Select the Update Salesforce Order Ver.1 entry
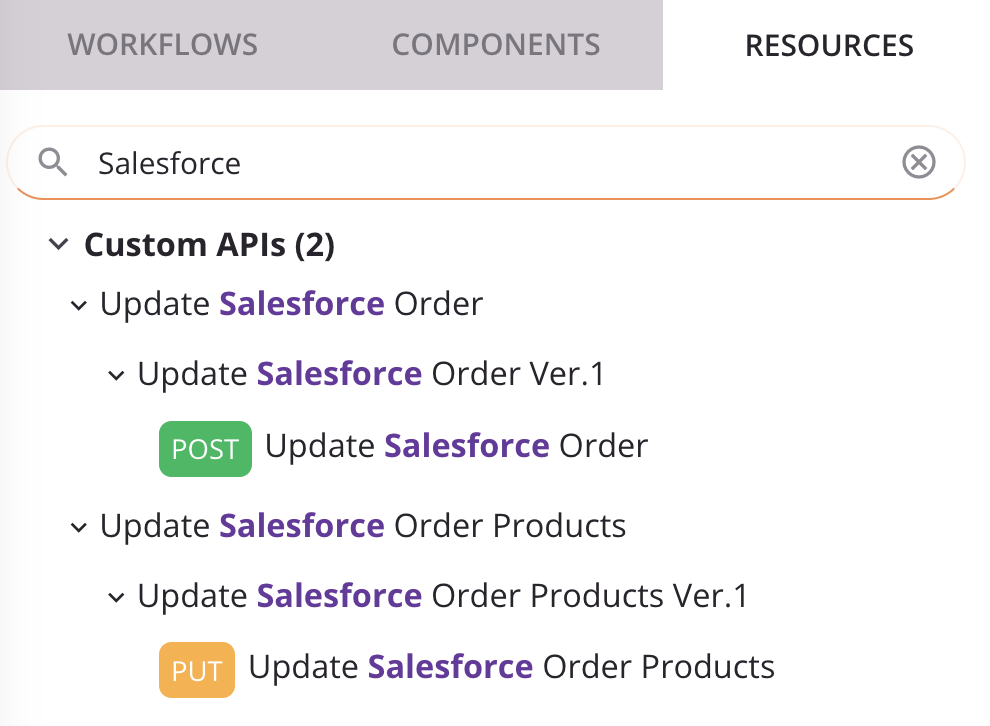This screenshot has height=726, width=990. [x=371, y=374]
